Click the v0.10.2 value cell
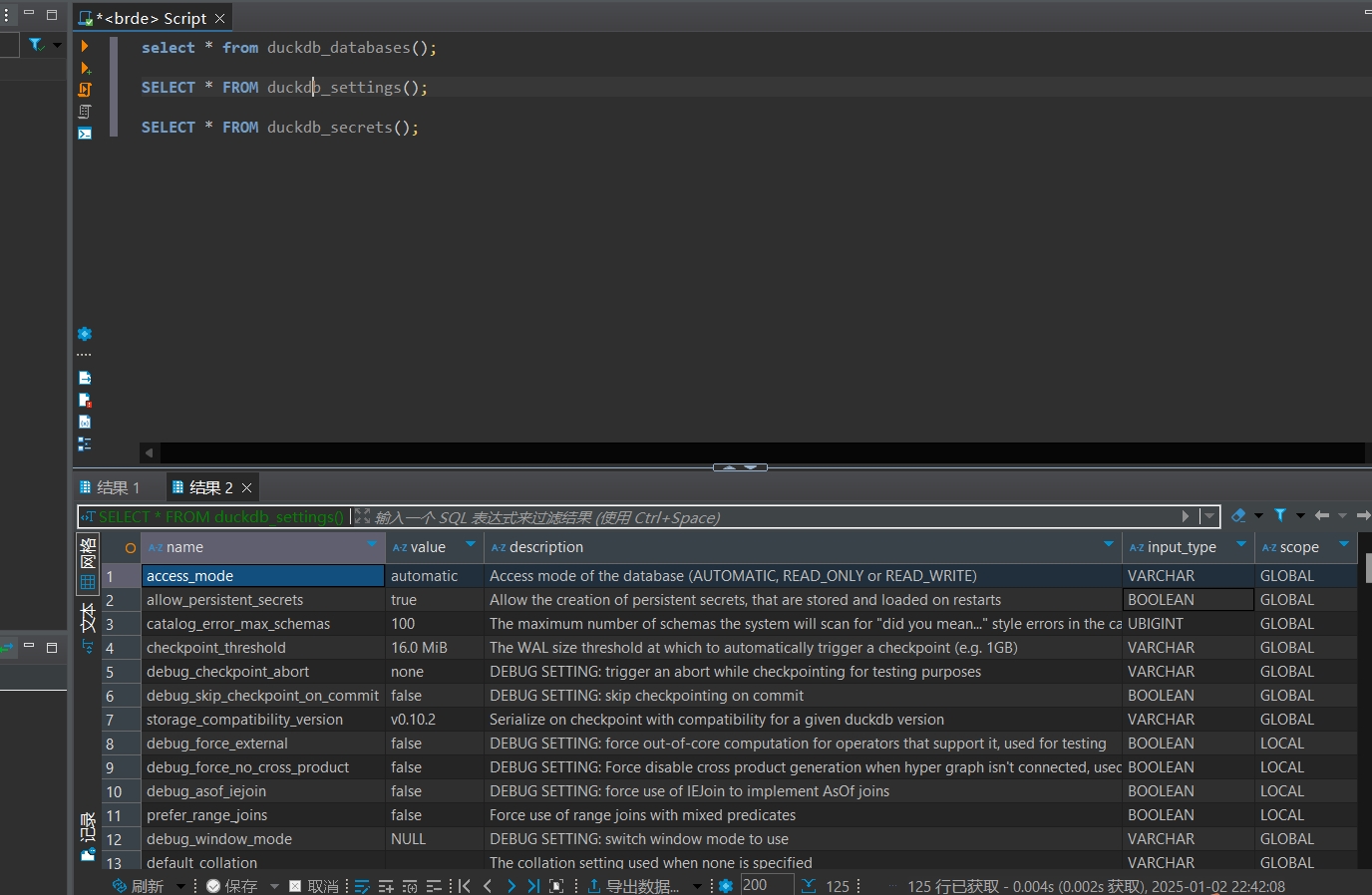The width and height of the screenshot is (1372, 895). (435, 720)
